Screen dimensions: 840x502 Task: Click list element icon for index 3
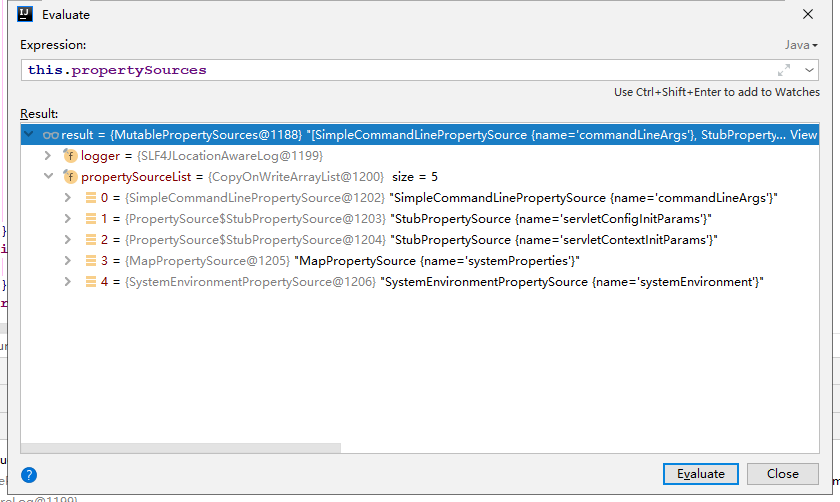pyautogui.click(x=91, y=261)
